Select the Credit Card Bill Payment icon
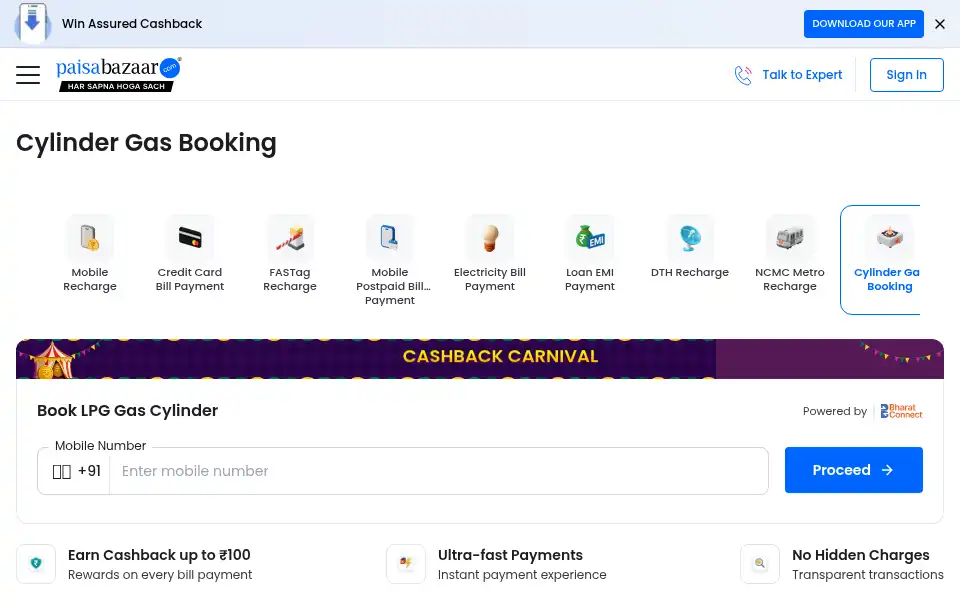Image resolution: width=960 pixels, height=600 pixels. (190, 238)
